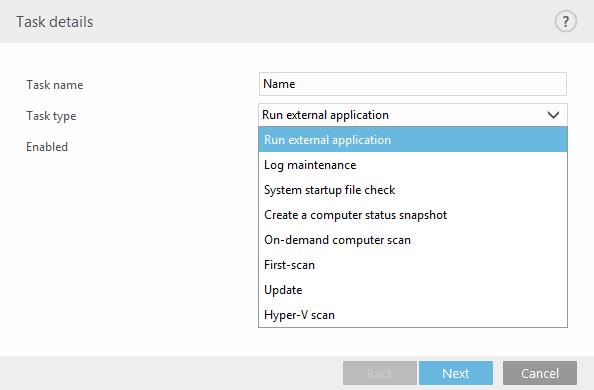The image size is (594, 390).
Task: Click the Task name label
Action: click(x=55, y=85)
